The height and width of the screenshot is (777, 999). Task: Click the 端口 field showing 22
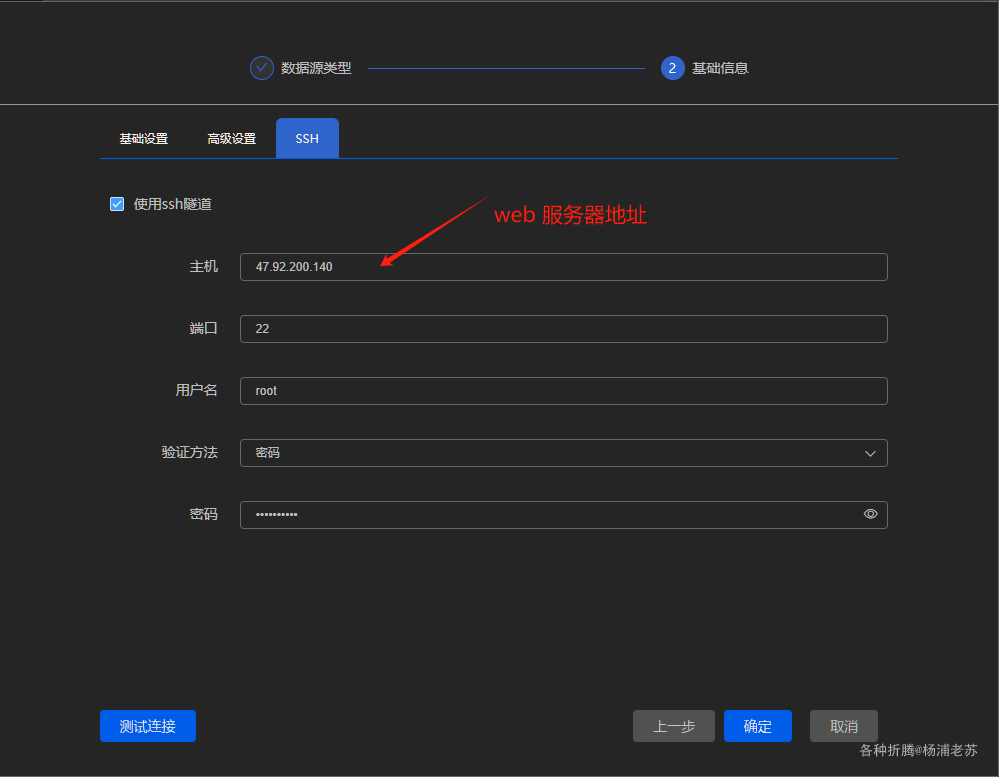563,329
